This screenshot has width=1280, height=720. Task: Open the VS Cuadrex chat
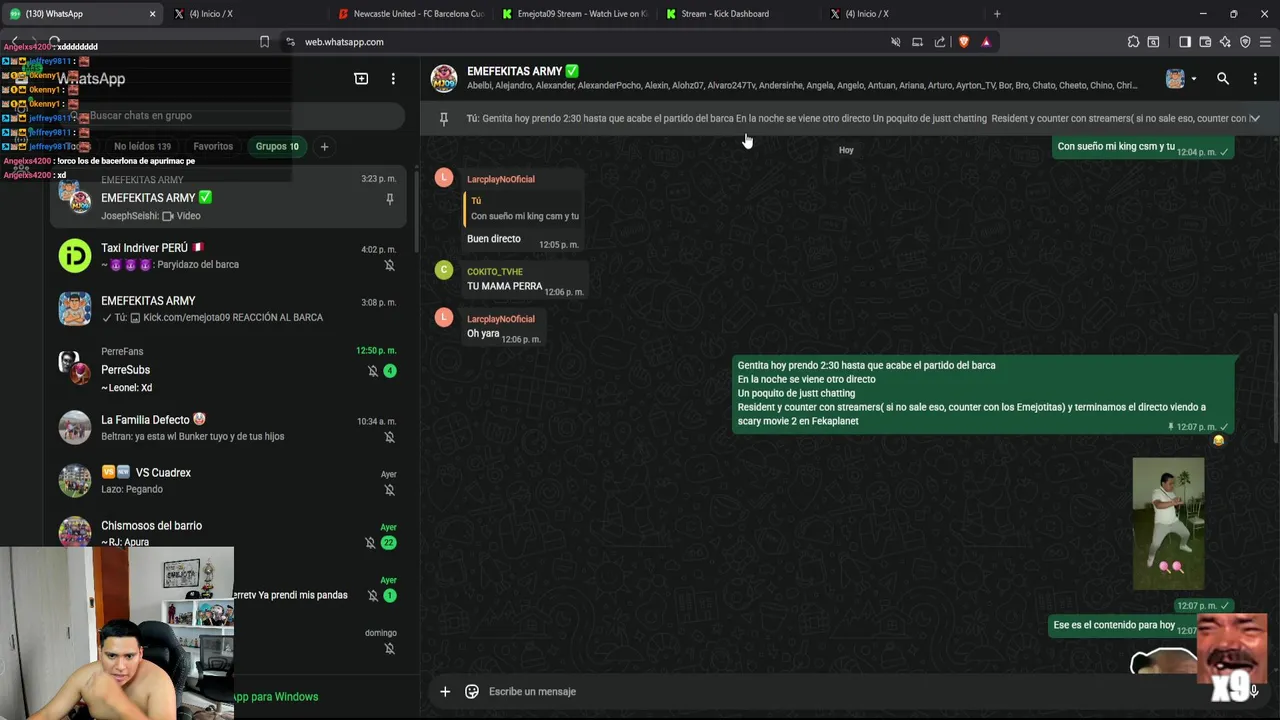(229, 481)
